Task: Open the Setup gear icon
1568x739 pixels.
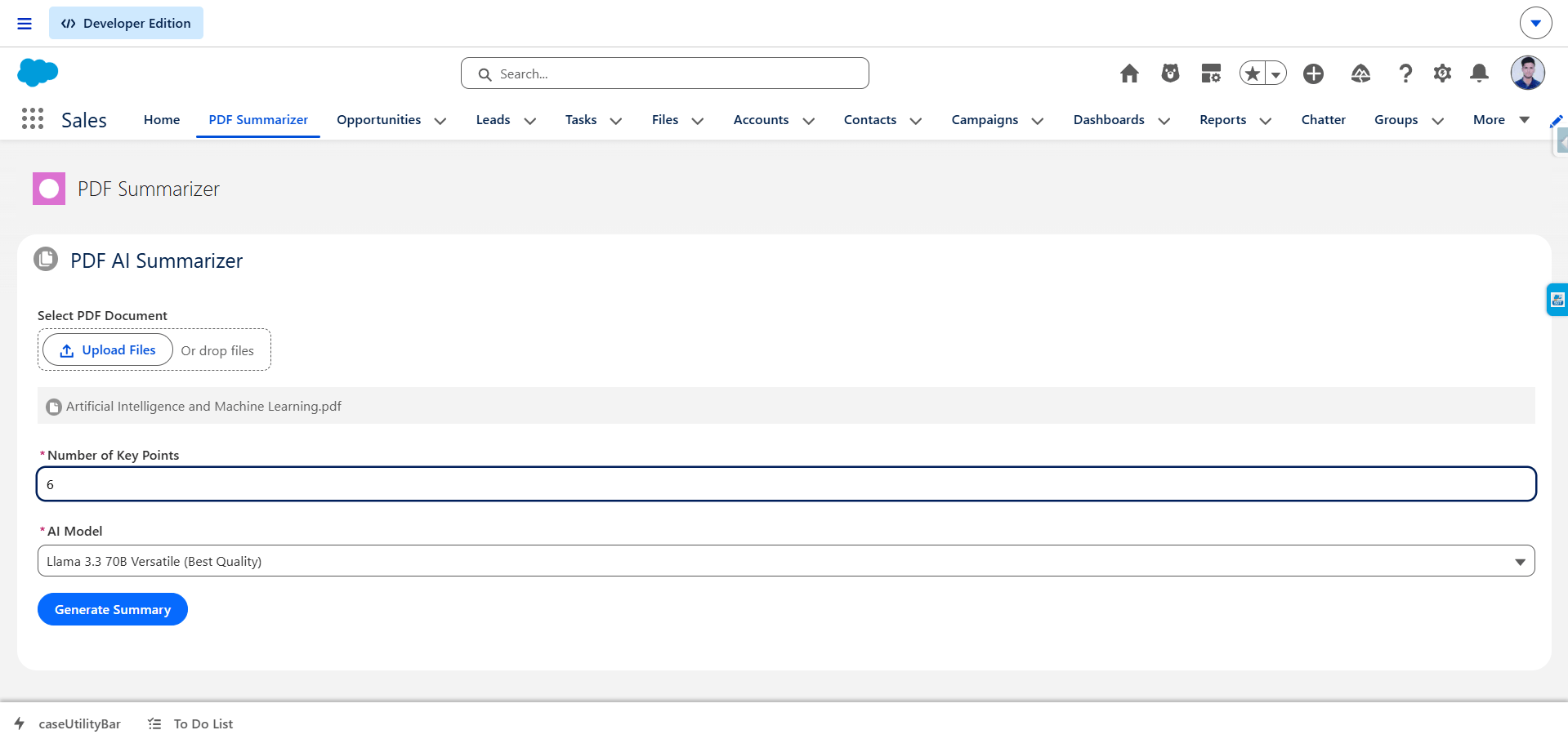Action: pyautogui.click(x=1442, y=73)
